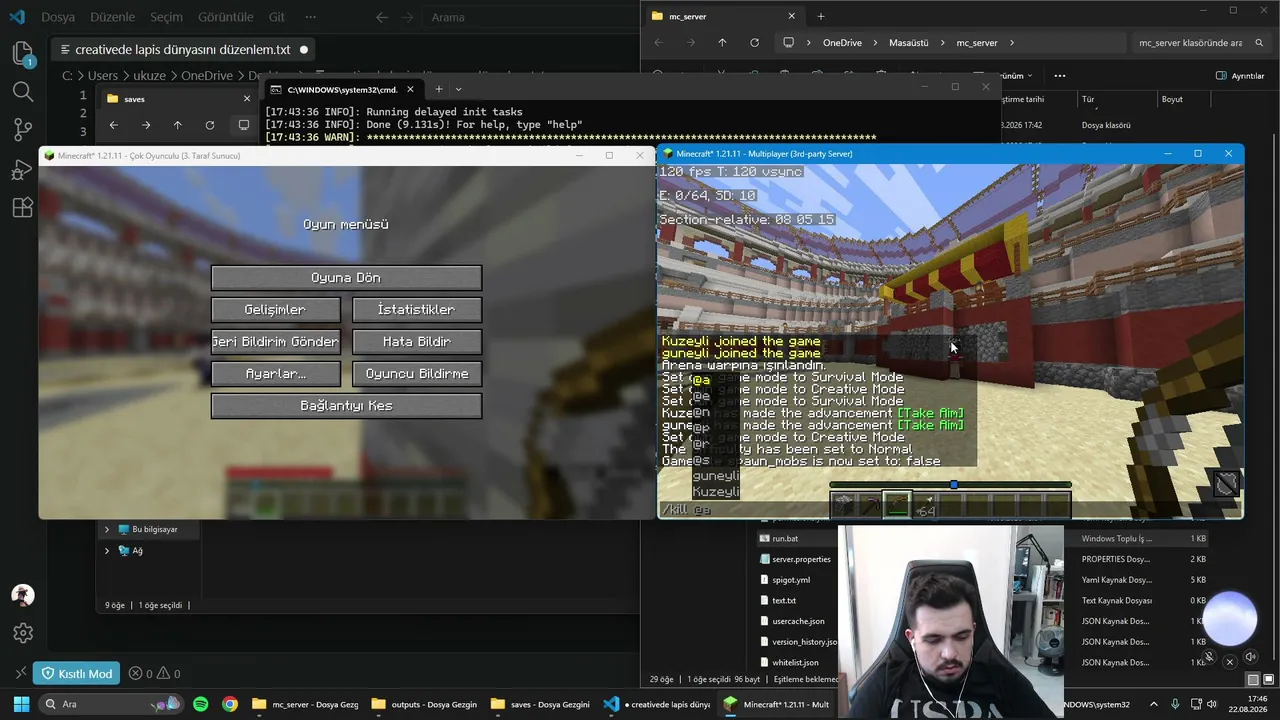Refresh the saves Explorer window
Screen dimensions: 1280x720
click(210, 125)
